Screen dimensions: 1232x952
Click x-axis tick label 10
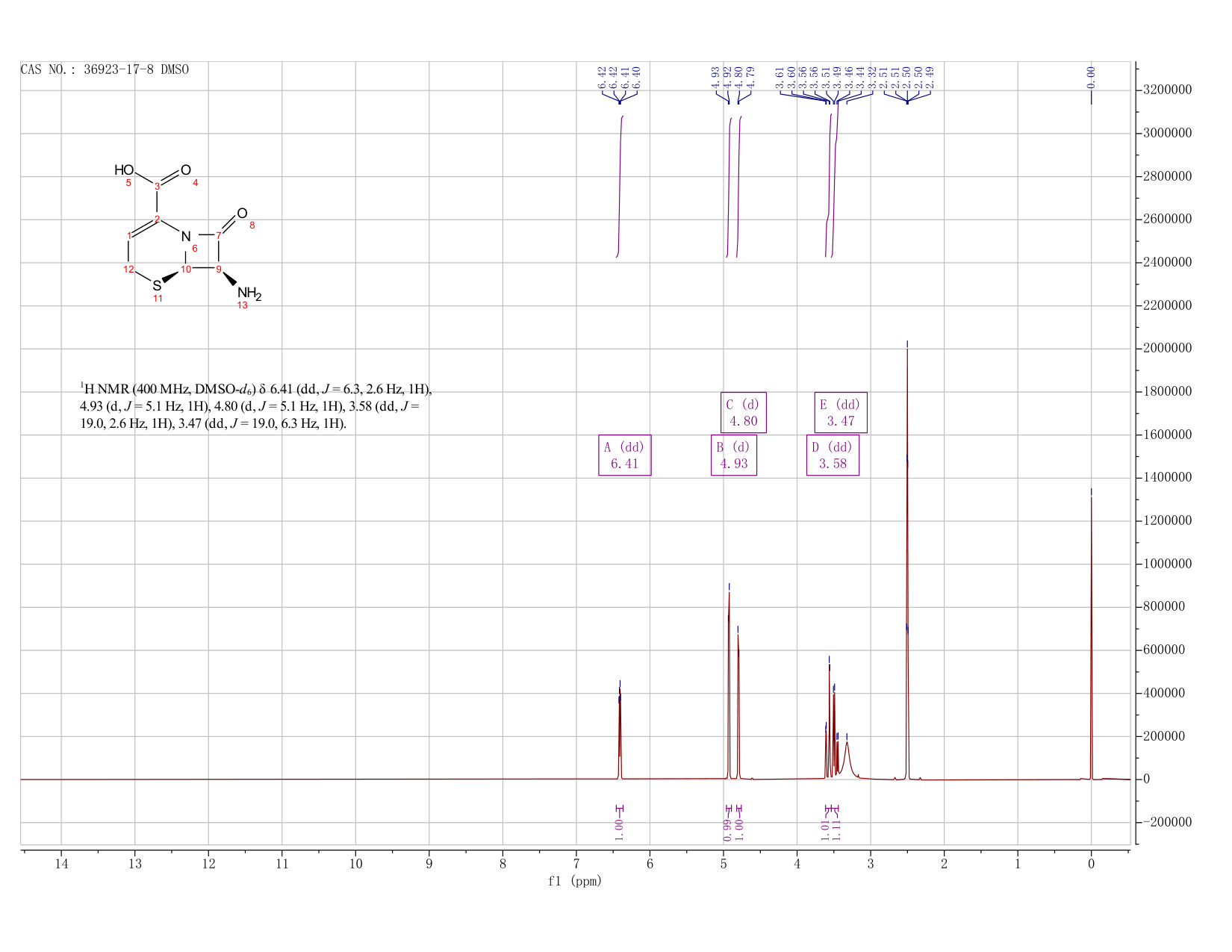pyautogui.click(x=355, y=864)
